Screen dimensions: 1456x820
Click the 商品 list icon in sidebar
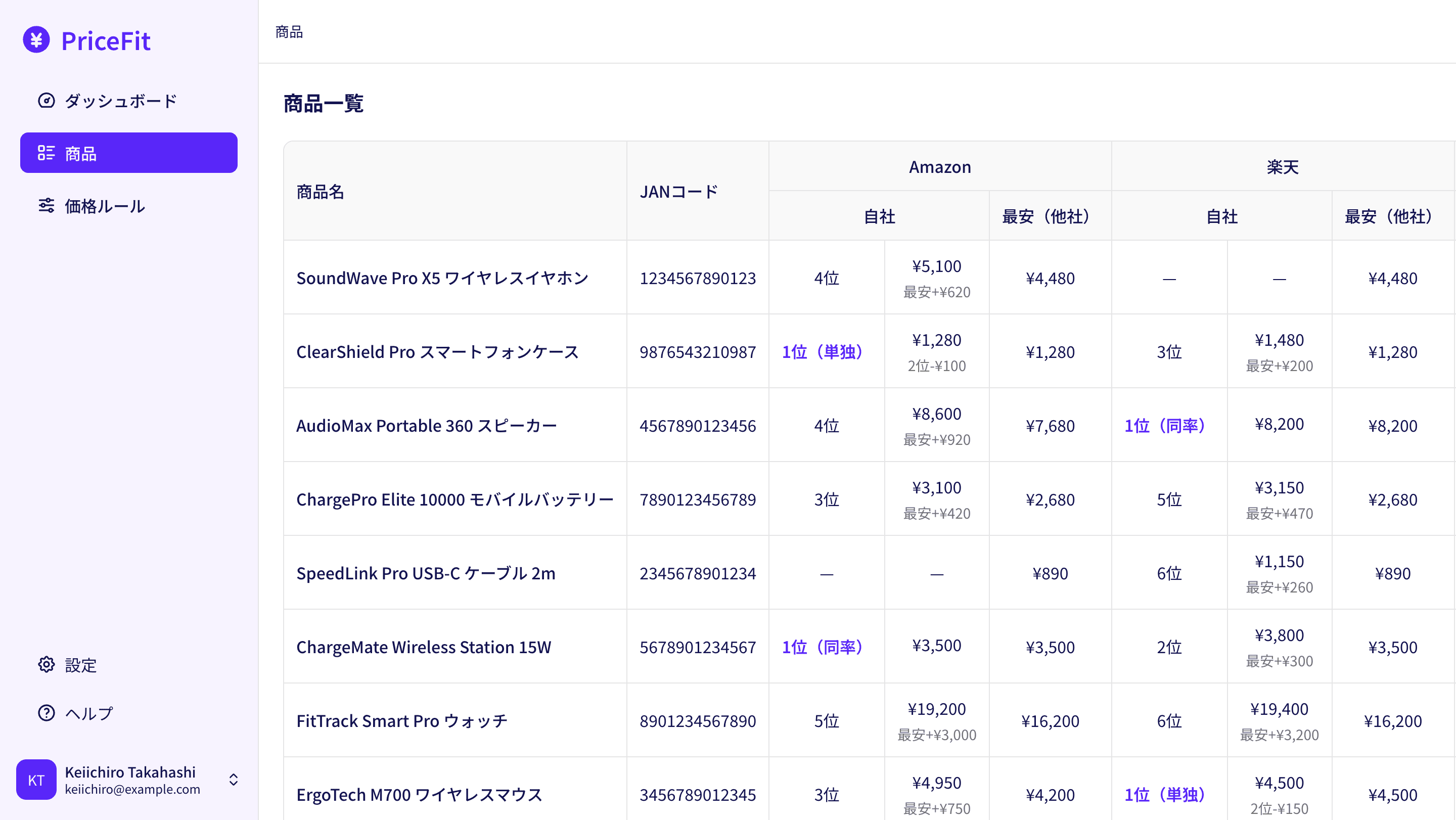tap(47, 153)
